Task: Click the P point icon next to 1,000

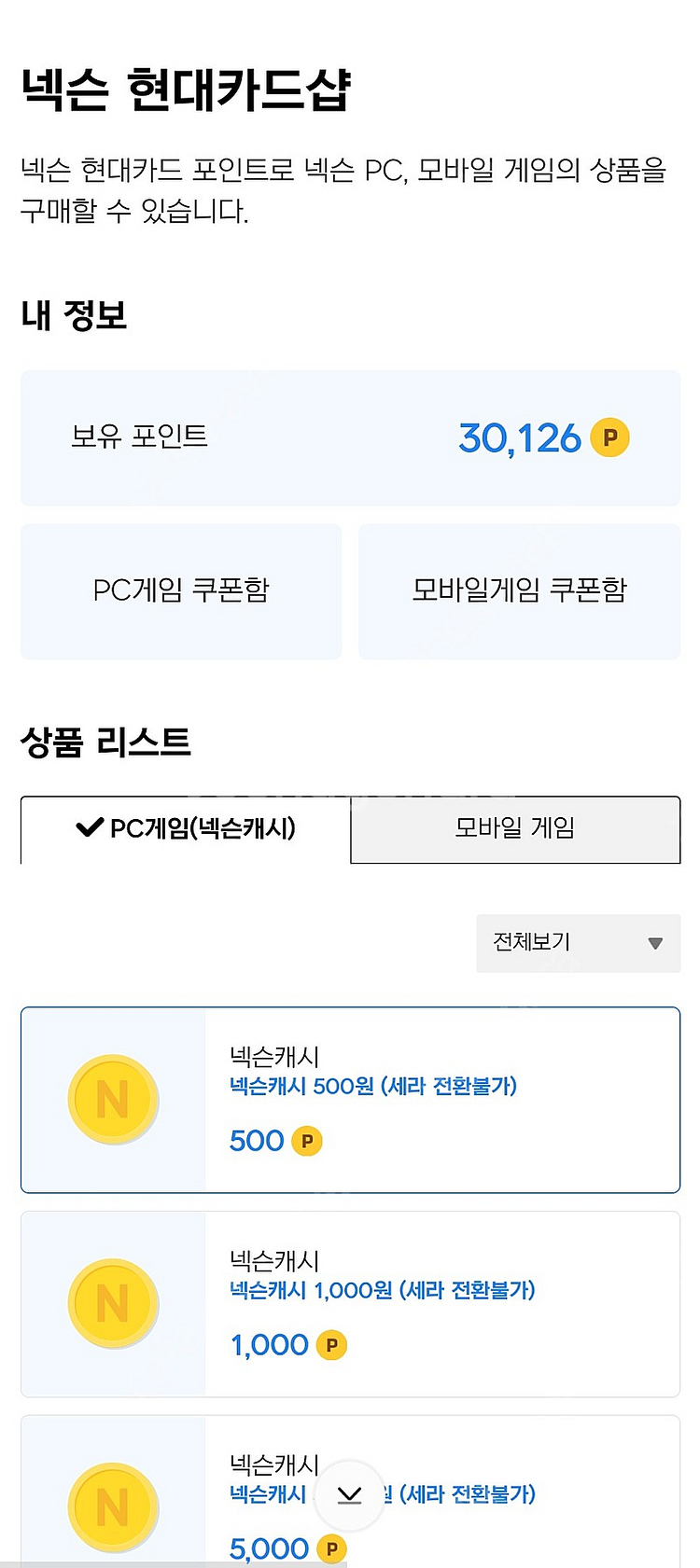Action: click(x=331, y=1345)
